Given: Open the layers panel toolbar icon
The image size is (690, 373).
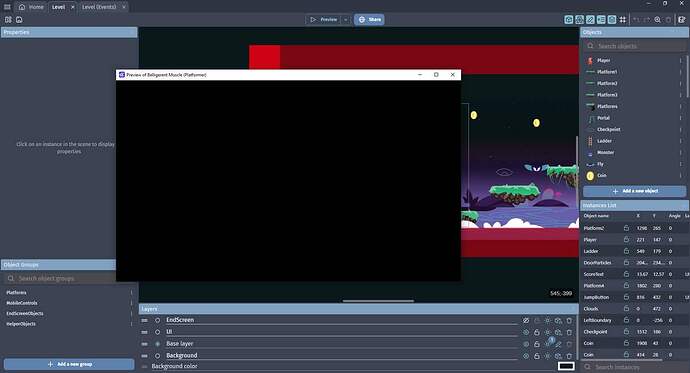Looking at the screenshot, I should click(x=612, y=19).
